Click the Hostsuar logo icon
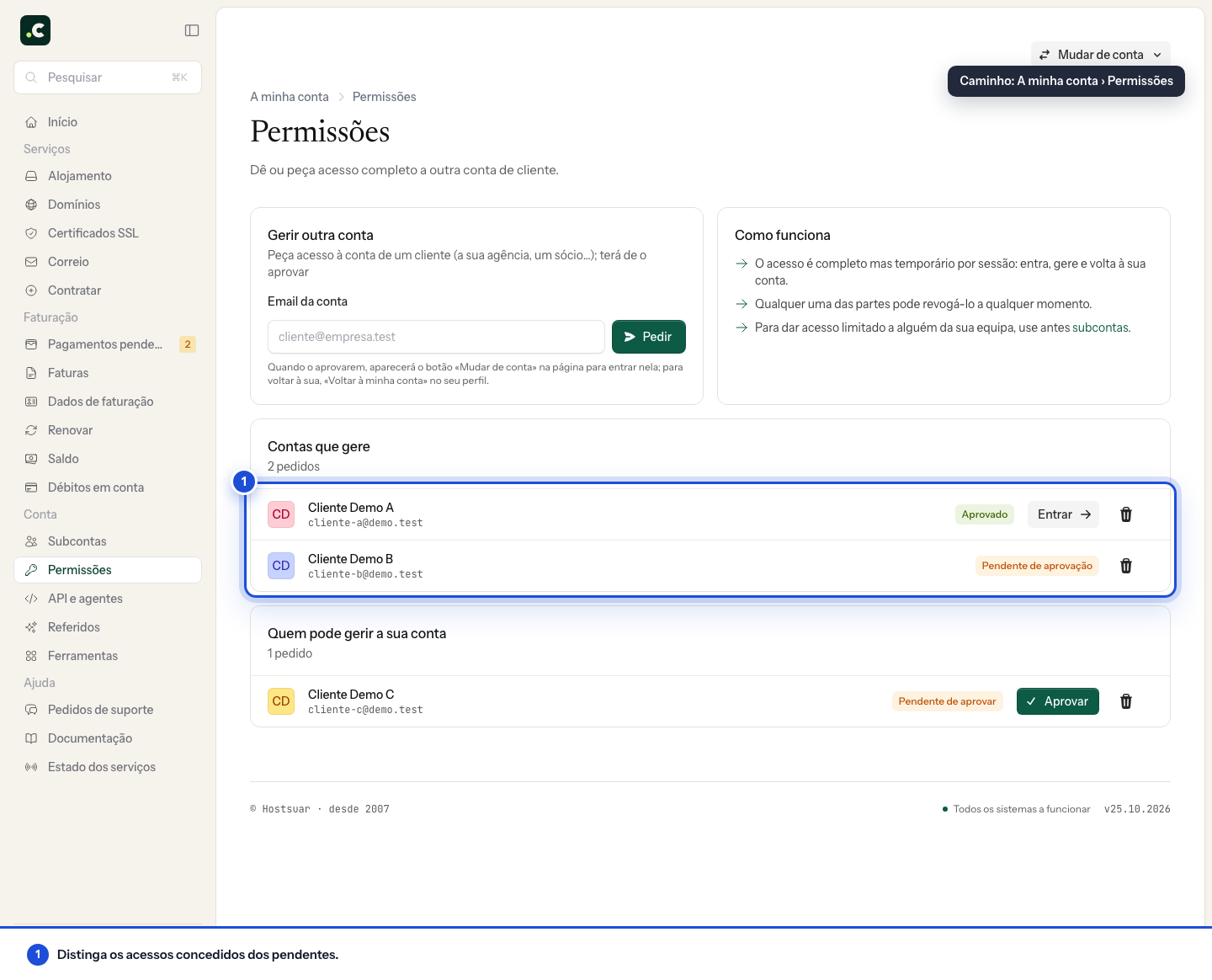Image resolution: width=1212 pixels, height=980 pixels. tap(35, 30)
